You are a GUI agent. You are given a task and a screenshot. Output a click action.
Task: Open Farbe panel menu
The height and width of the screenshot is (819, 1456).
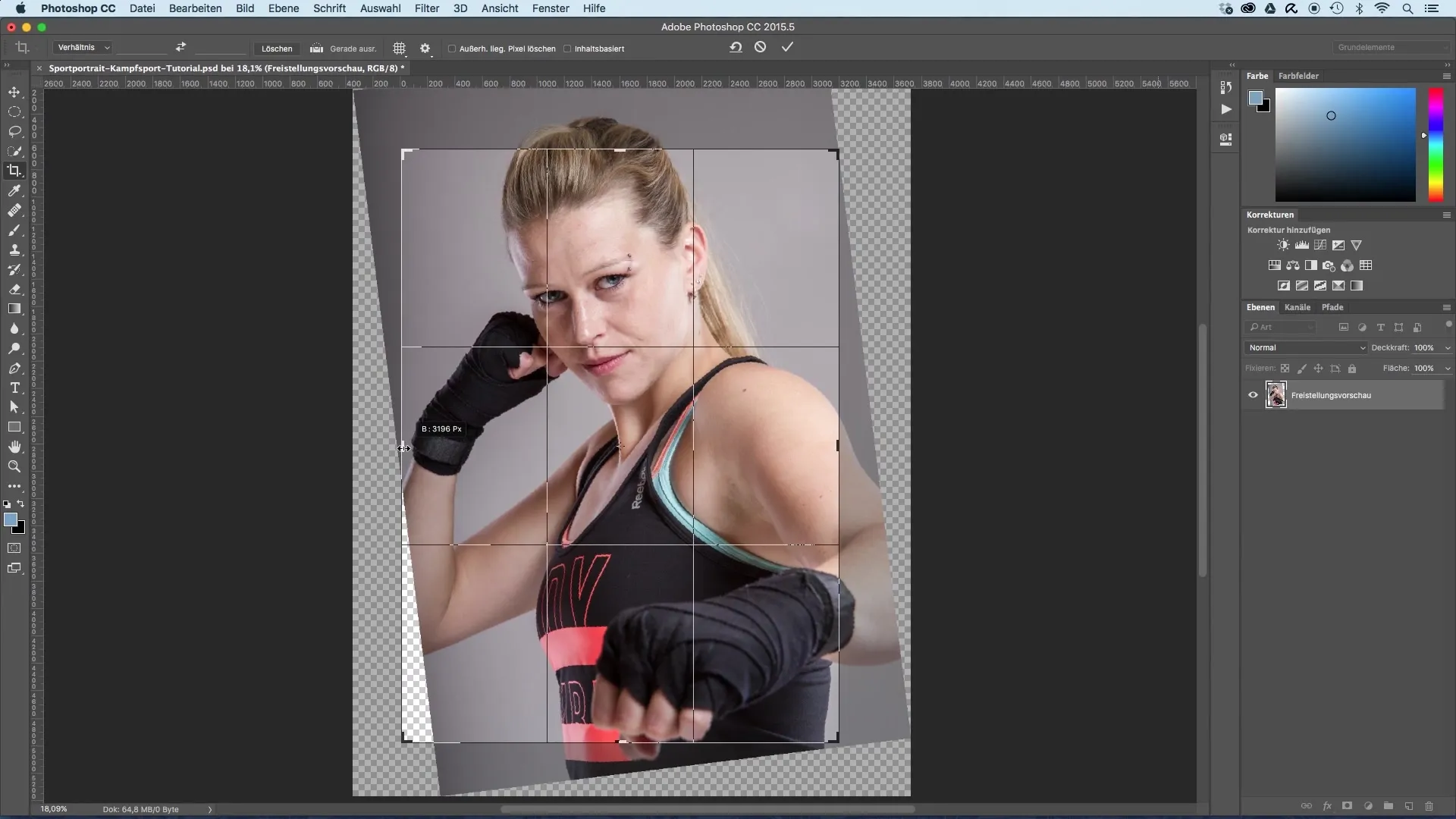(x=1446, y=76)
